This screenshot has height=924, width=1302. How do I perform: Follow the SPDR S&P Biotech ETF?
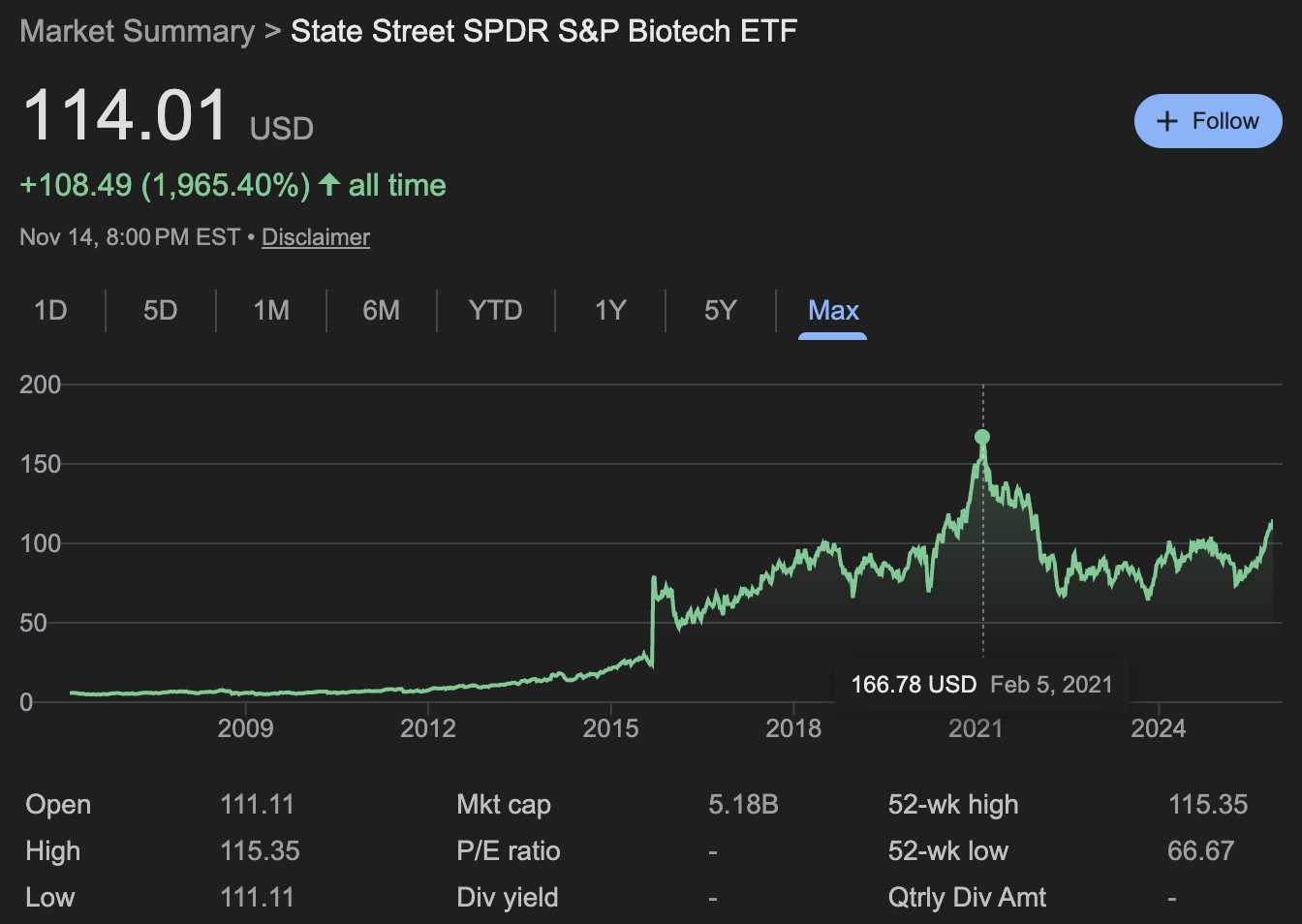coord(1208,121)
